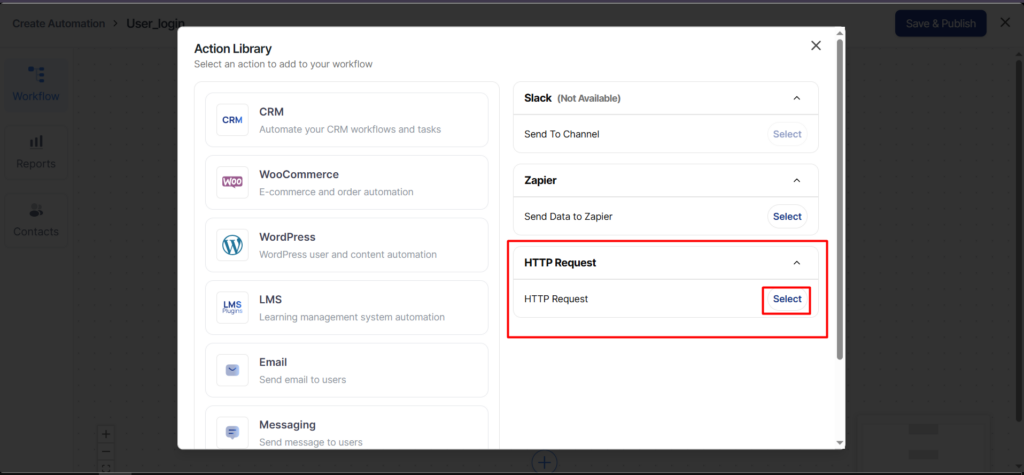The image size is (1024, 475).
Task: Select the HTTP Request action
Action: tap(787, 299)
